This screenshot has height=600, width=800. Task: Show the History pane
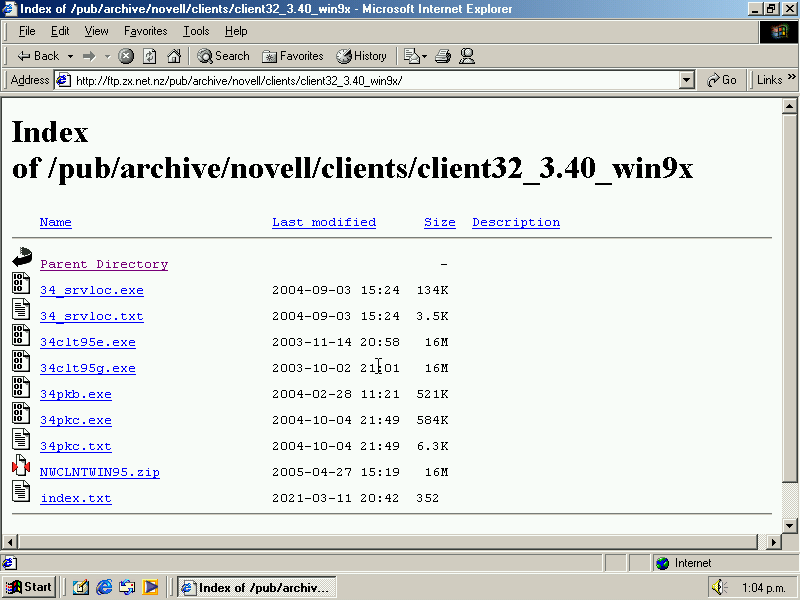click(x=361, y=56)
